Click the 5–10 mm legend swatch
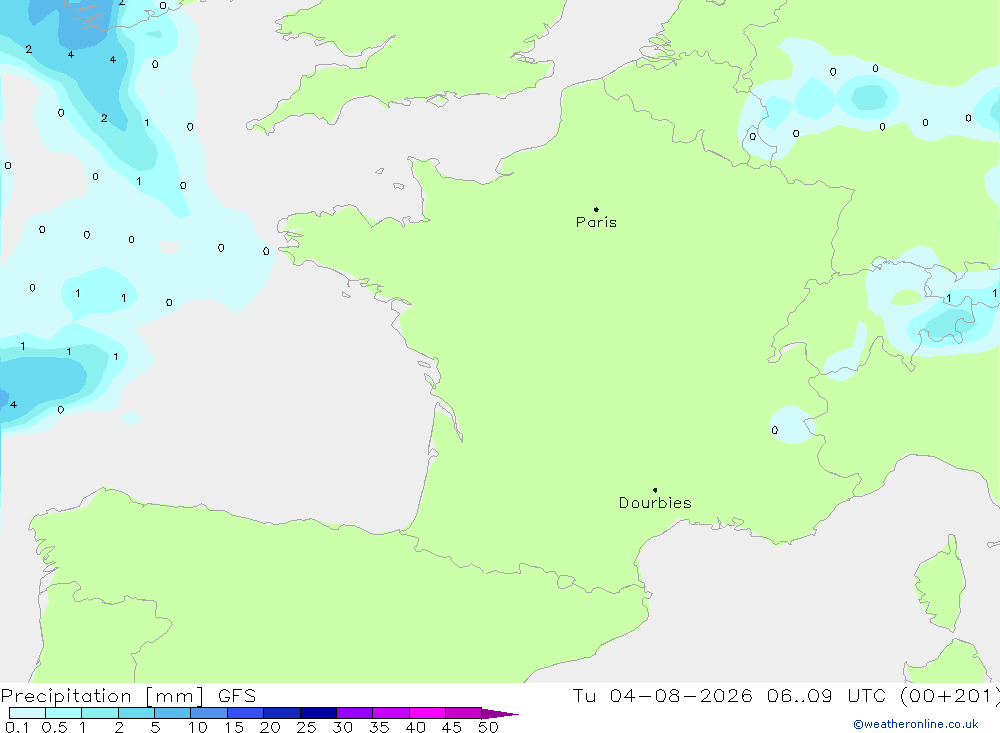Image resolution: width=1000 pixels, height=733 pixels. [172, 713]
